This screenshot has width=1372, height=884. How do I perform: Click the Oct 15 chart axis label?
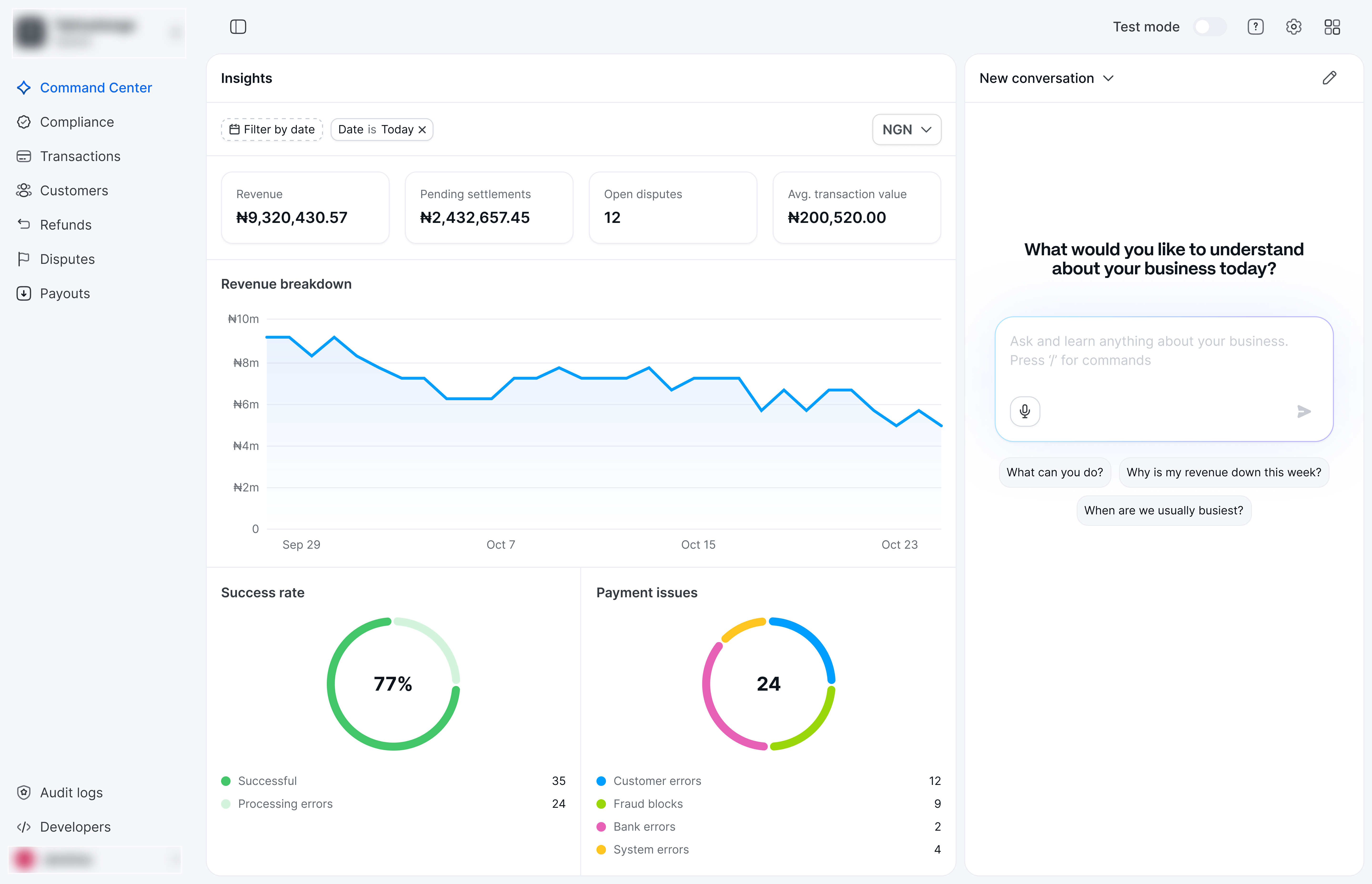pyautogui.click(x=698, y=545)
